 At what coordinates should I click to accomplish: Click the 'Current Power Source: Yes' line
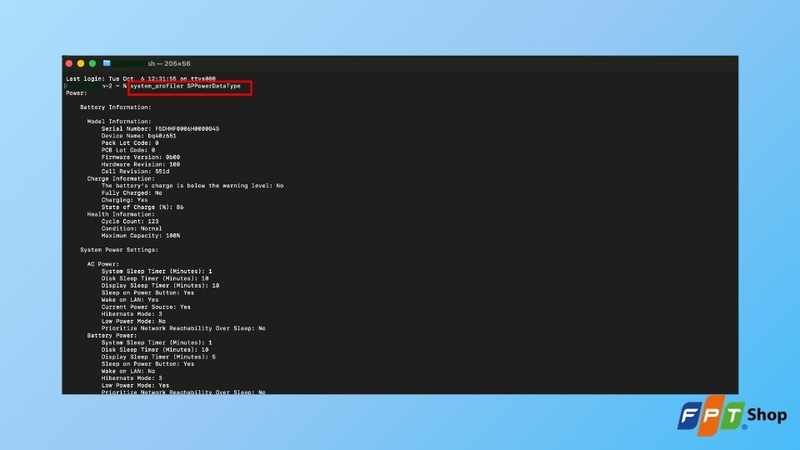(x=146, y=307)
